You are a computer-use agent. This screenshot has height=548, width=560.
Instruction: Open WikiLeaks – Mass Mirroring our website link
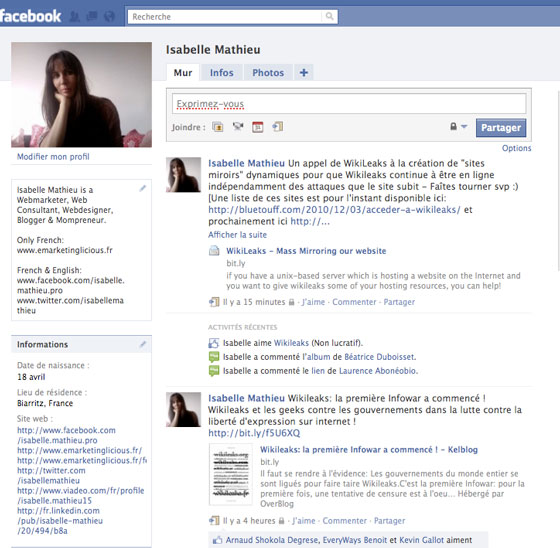point(306,251)
